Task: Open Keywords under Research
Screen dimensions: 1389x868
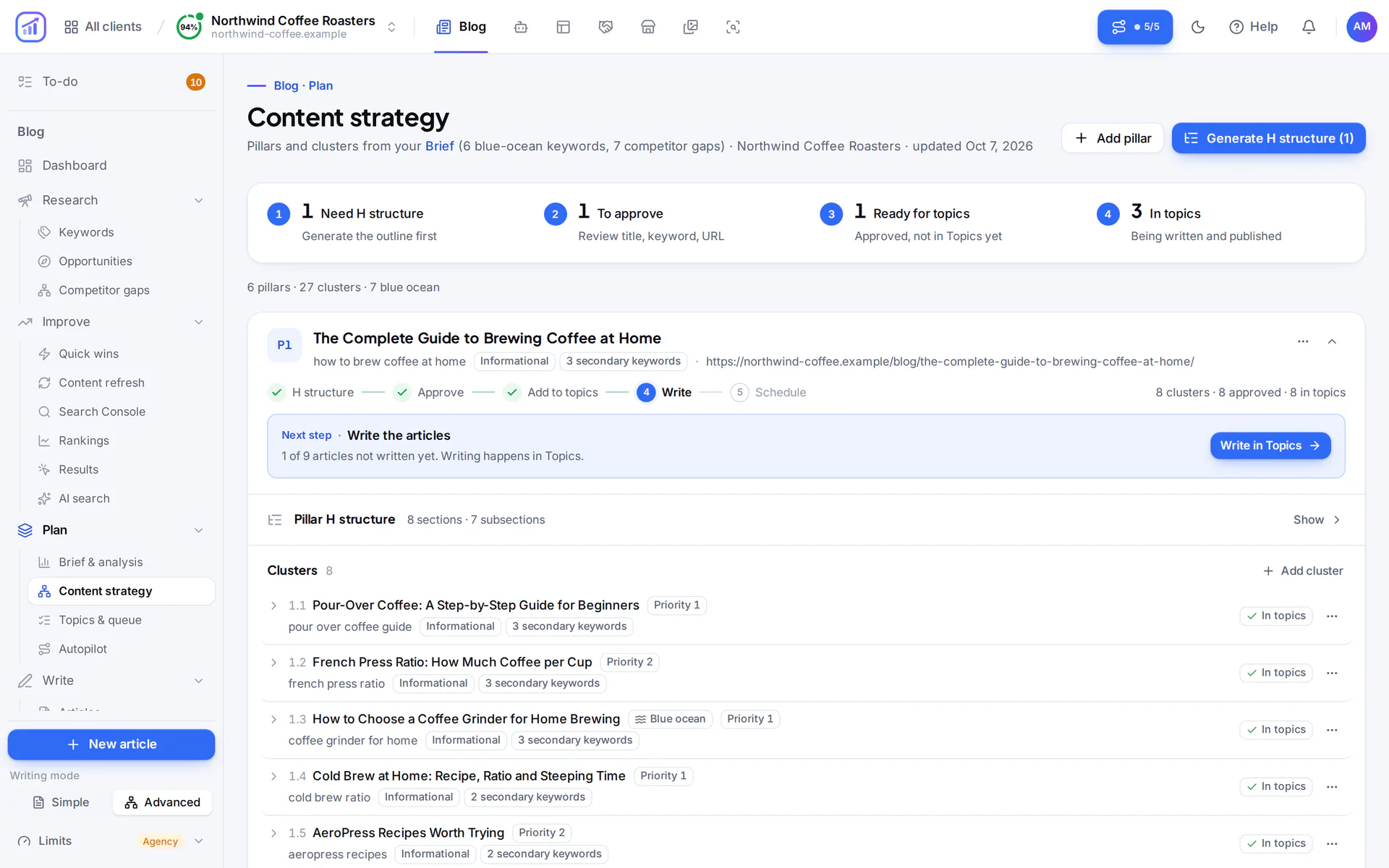Action: click(121, 232)
